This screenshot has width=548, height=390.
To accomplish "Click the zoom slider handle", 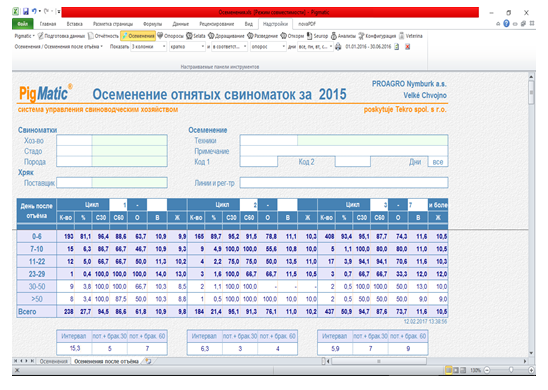I will (511, 370).
